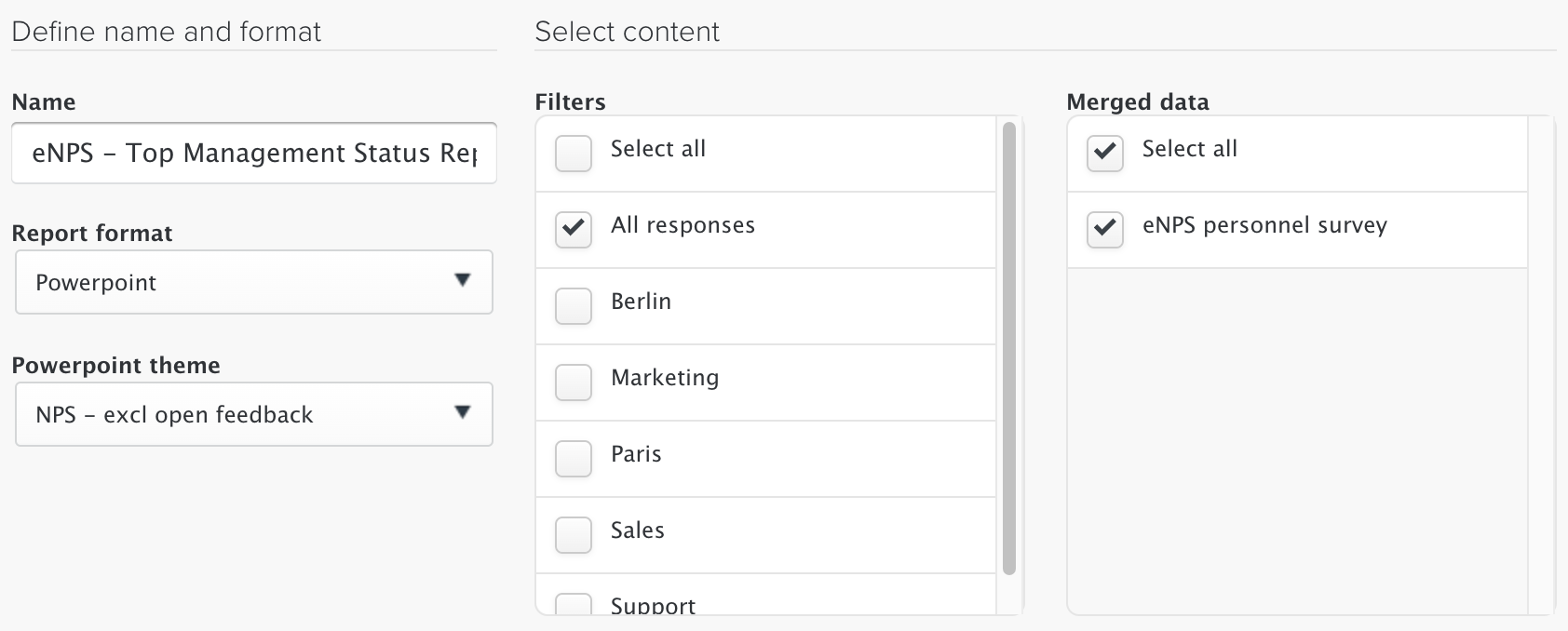Click the Paris label text
Screen dimensions: 1568x631
(636, 454)
